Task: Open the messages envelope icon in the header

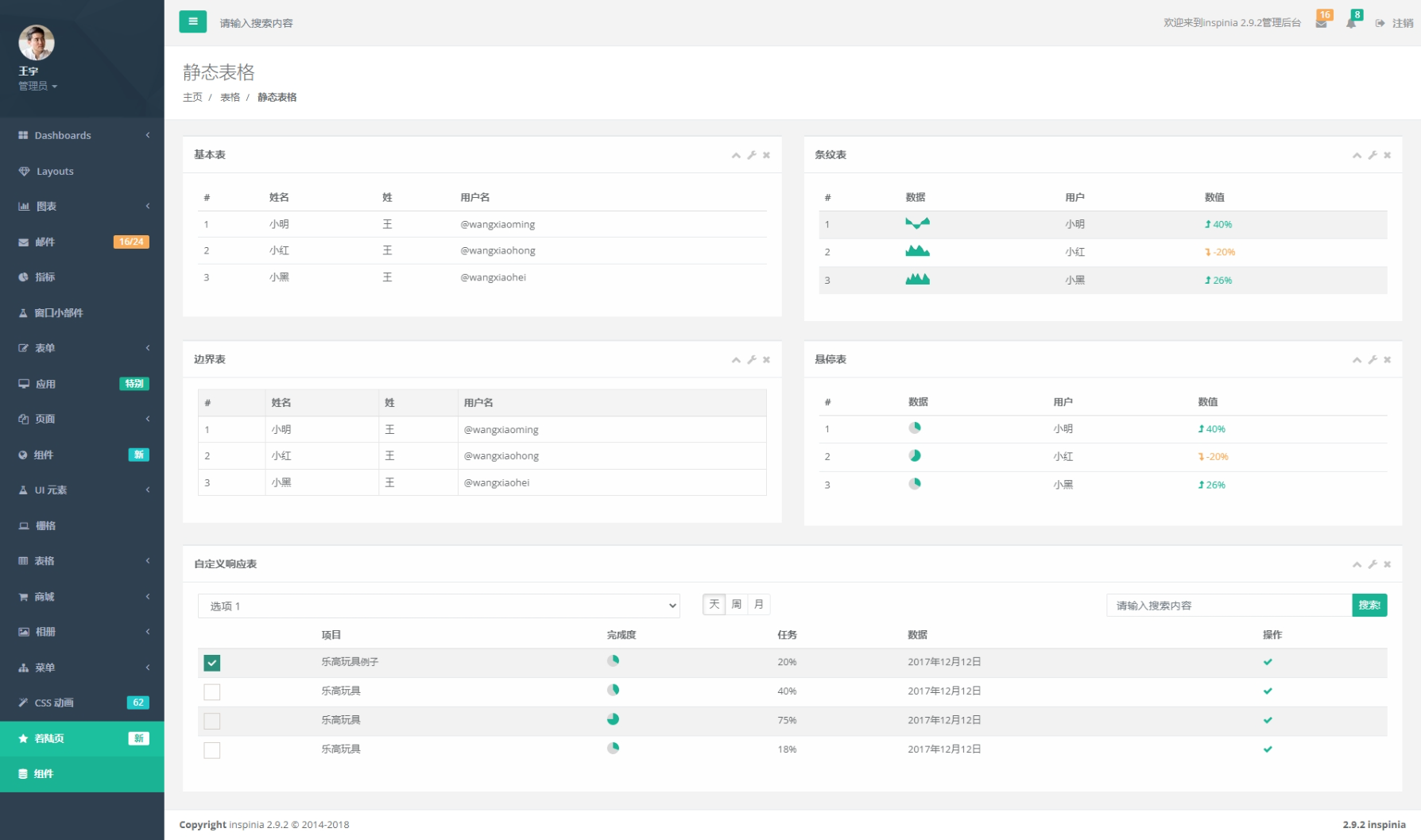Action: coord(1322,22)
